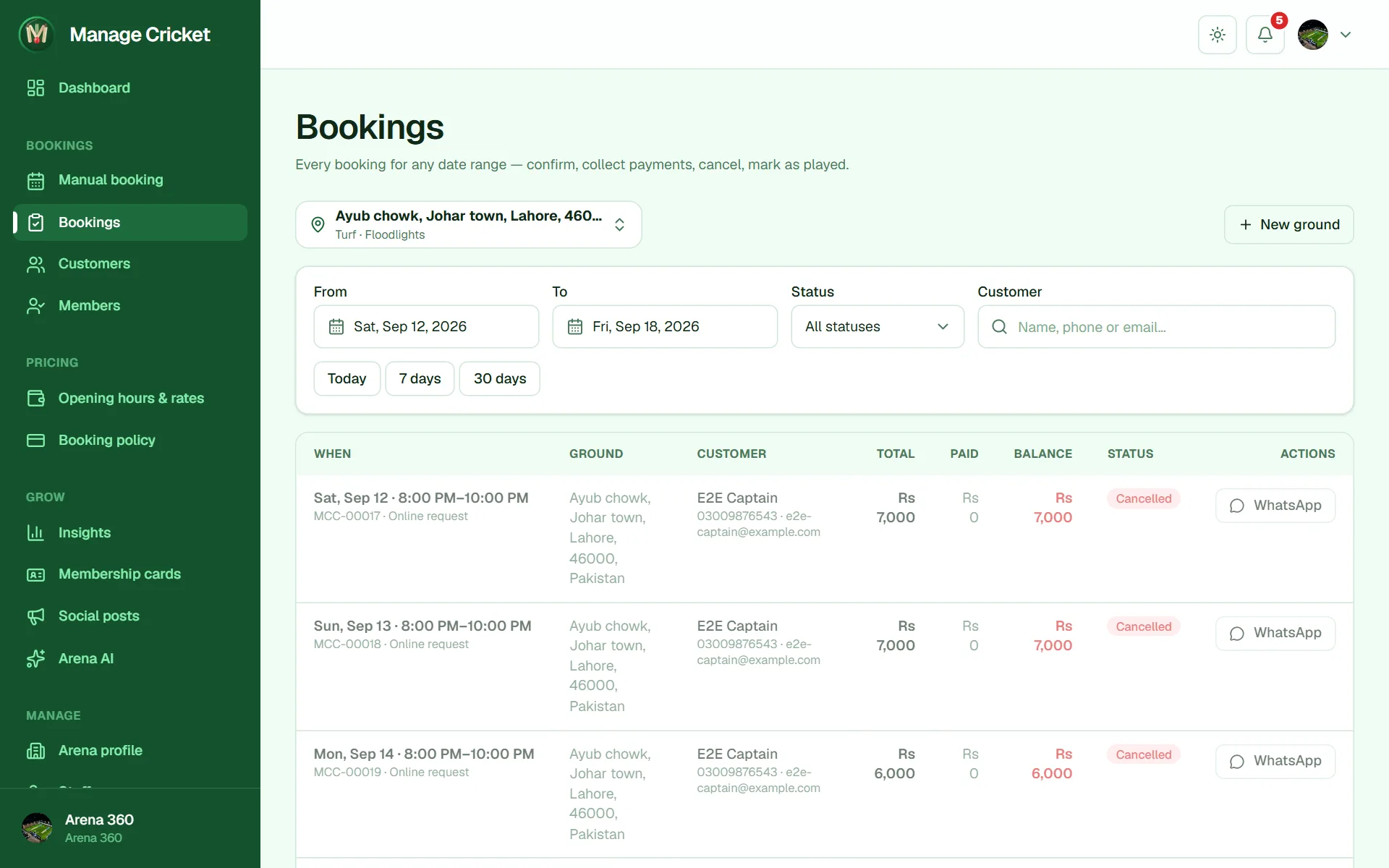Viewport: 1389px width, 868px height.
Task: Open the To date picker Fri, Sep 18, 2026
Action: click(665, 327)
